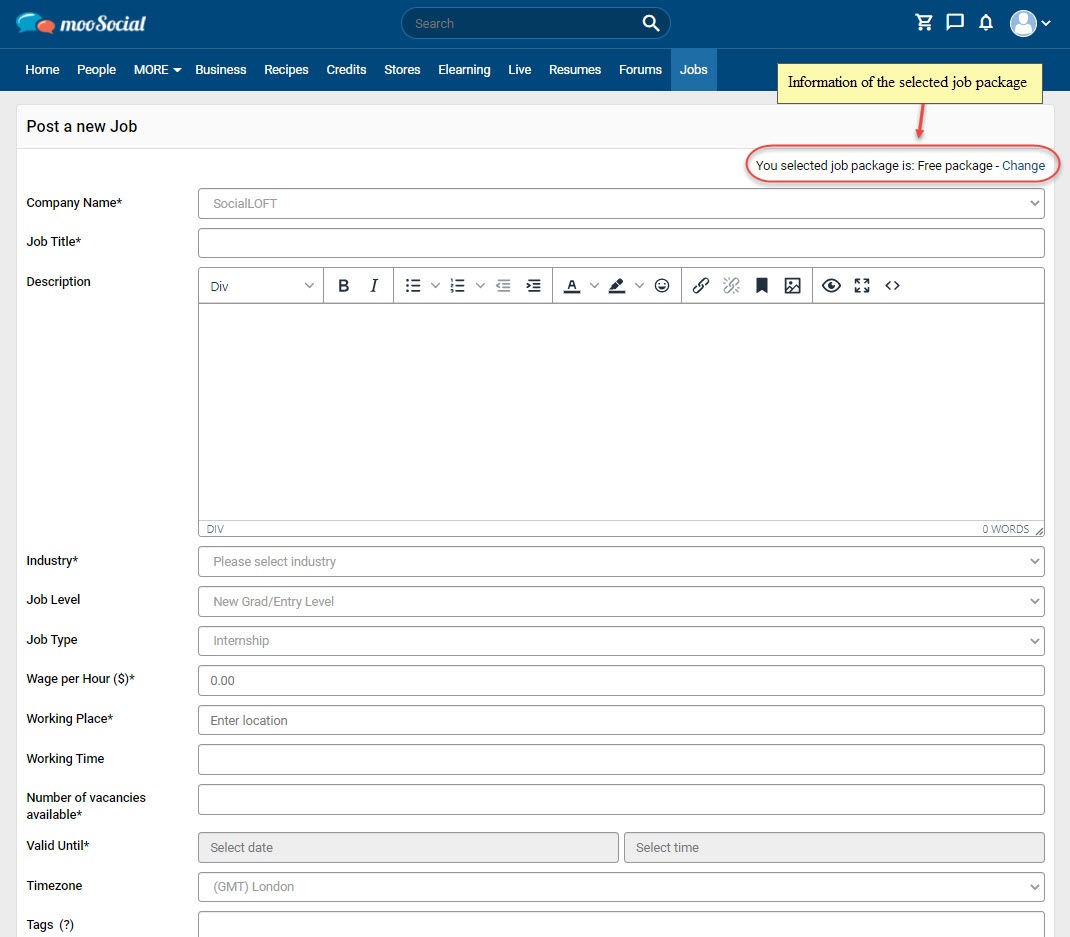This screenshot has width=1070, height=937.
Task: Open the Job Level dropdown
Action: tap(621, 601)
